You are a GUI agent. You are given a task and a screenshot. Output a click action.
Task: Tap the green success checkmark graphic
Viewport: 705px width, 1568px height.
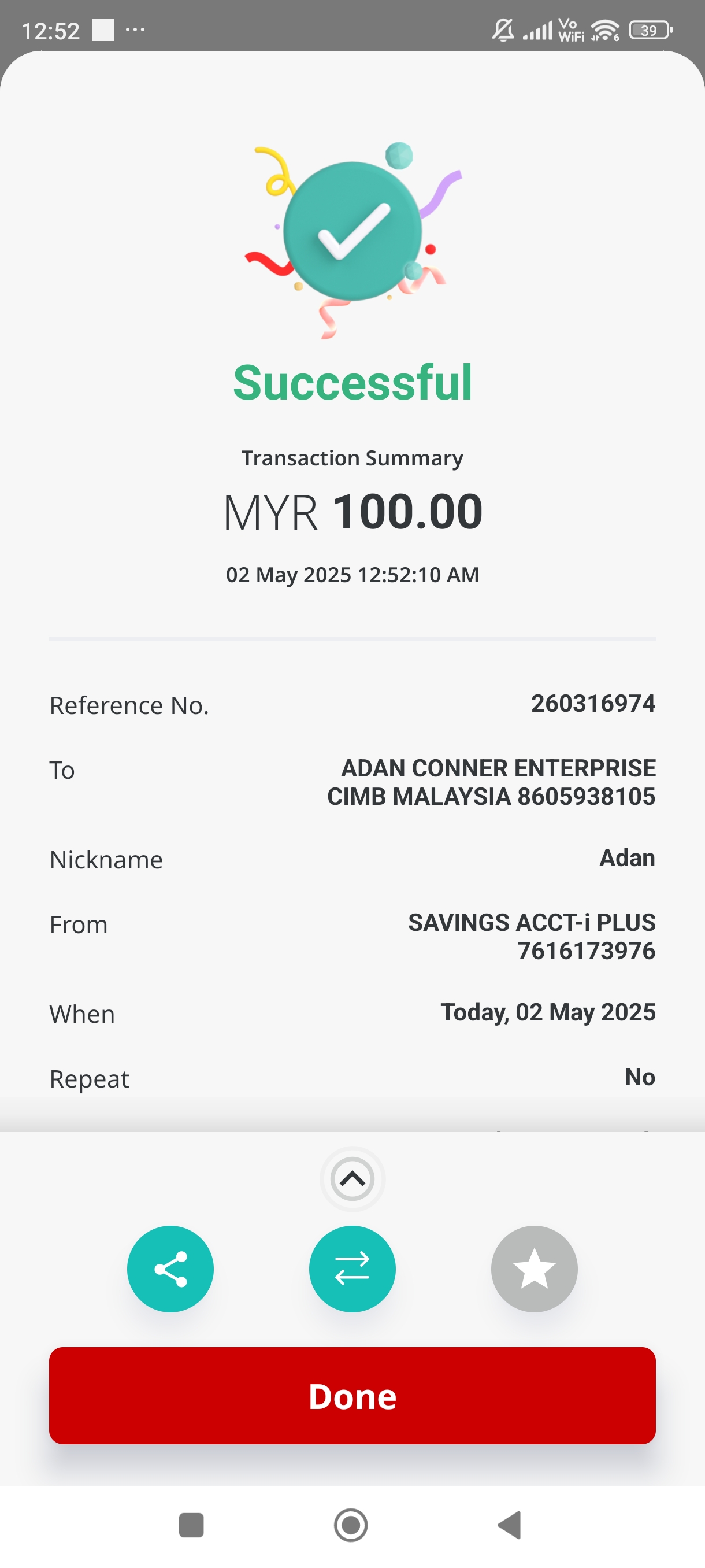(352, 231)
